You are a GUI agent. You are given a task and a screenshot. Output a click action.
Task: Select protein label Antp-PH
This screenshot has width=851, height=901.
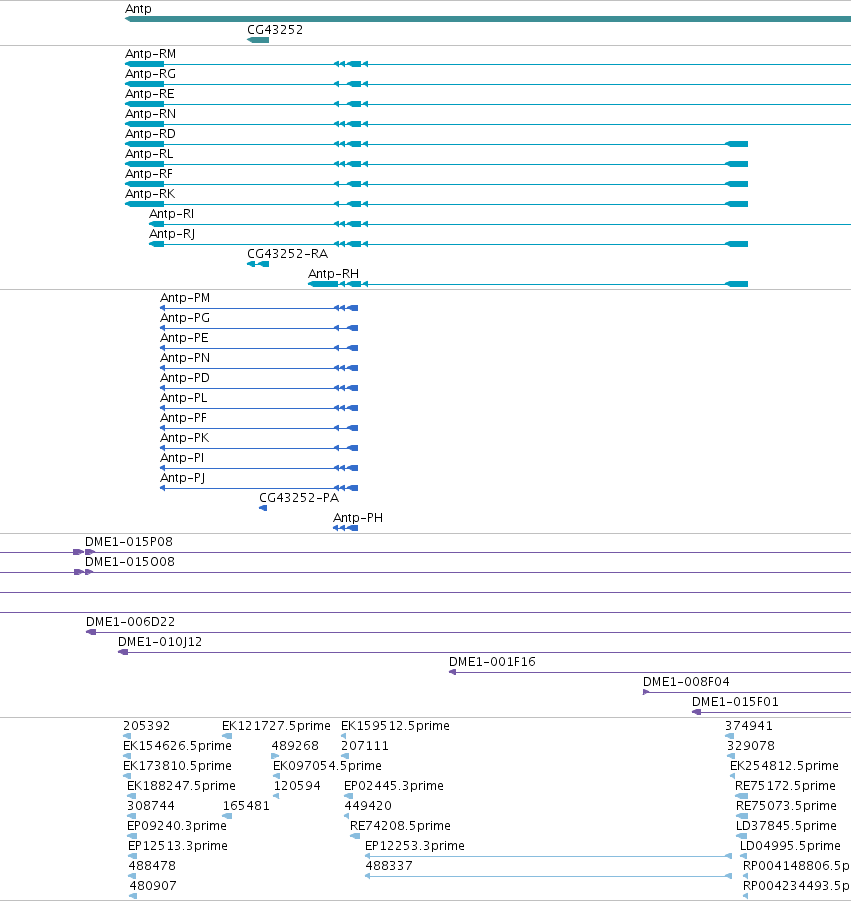coord(358,518)
